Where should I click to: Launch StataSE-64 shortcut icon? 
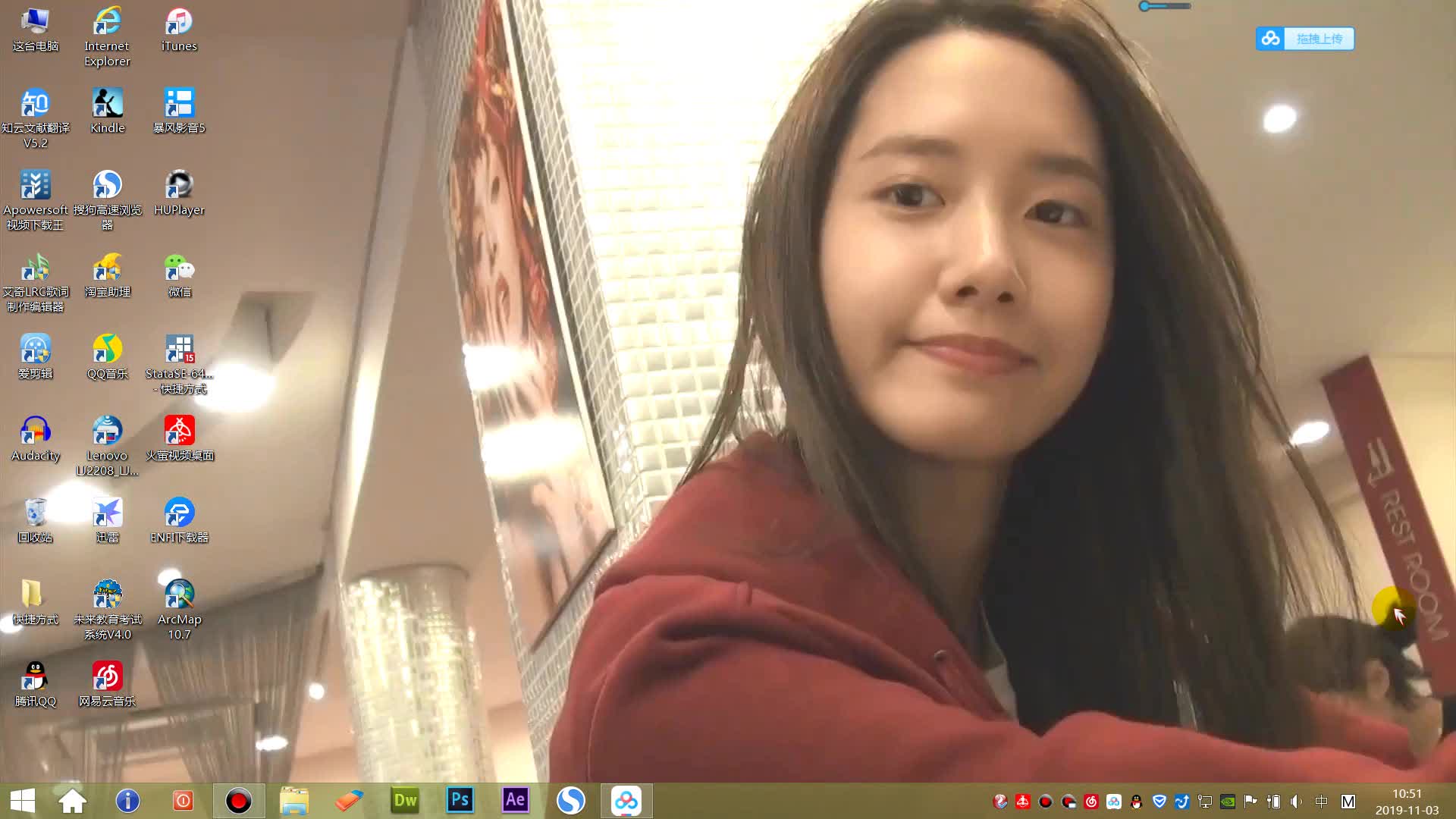(179, 364)
